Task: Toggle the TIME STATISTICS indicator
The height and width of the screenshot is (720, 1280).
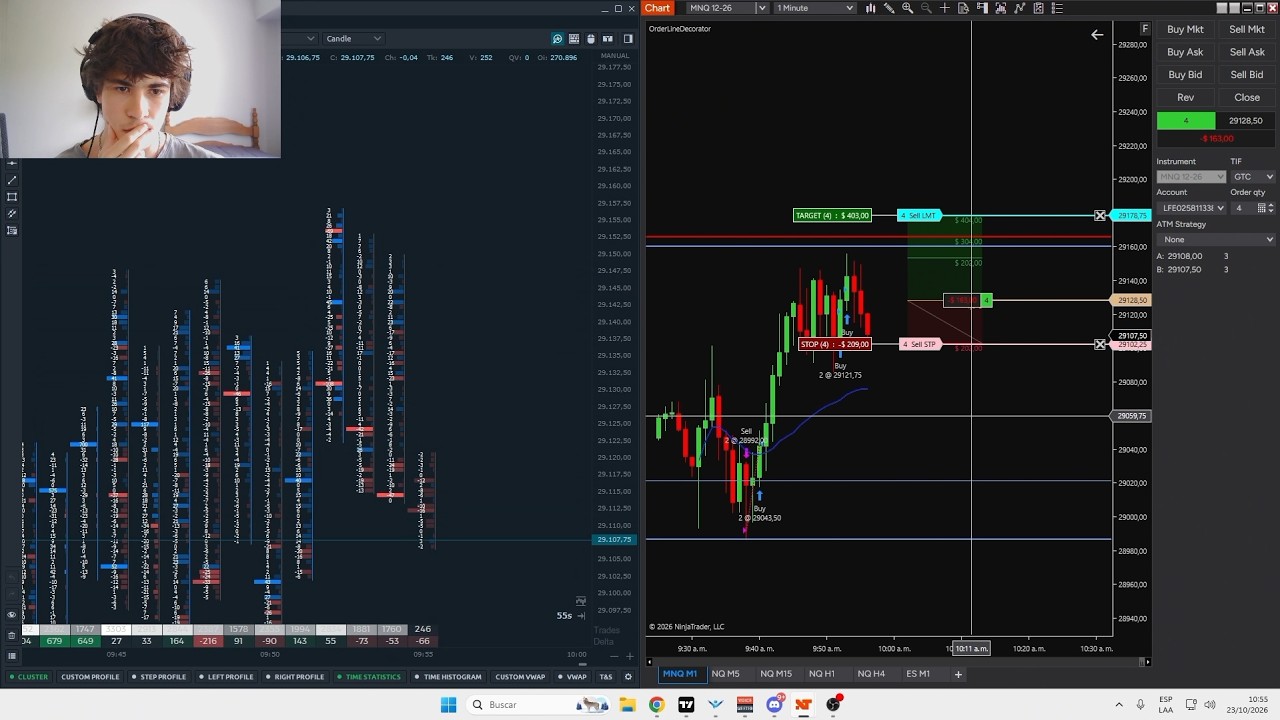Action: pos(369,677)
